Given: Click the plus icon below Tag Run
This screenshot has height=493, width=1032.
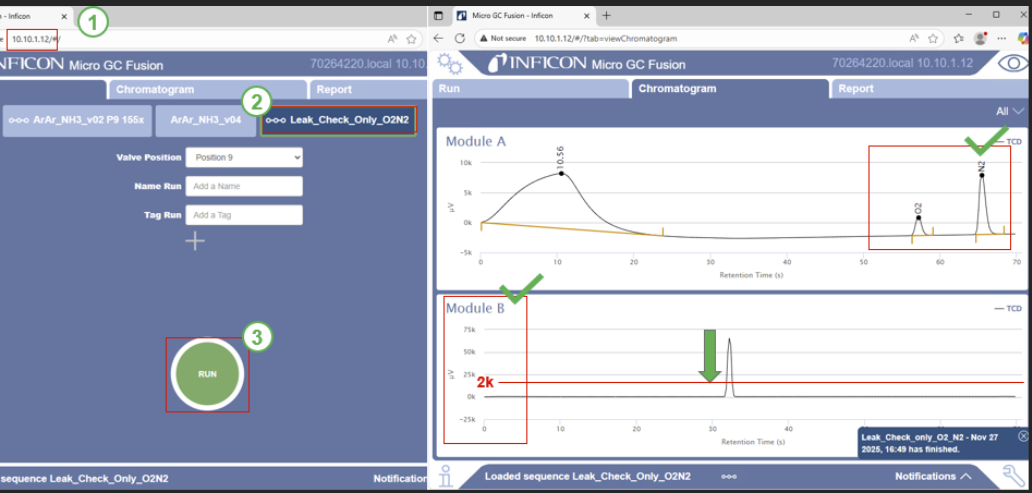Looking at the screenshot, I should [x=195, y=240].
